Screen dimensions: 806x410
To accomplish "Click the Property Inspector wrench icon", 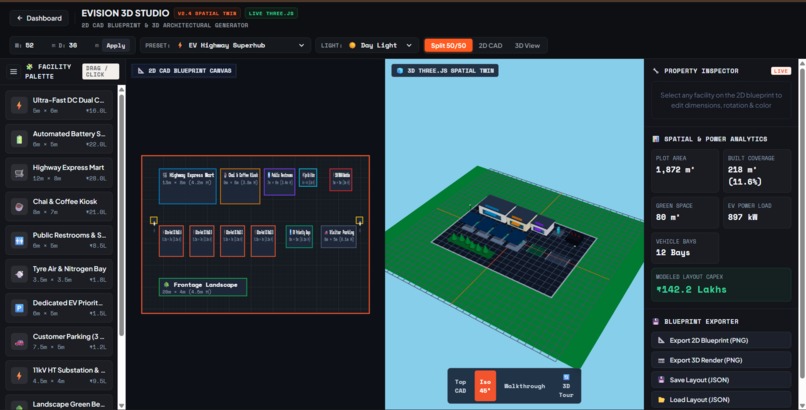I will 656,71.
